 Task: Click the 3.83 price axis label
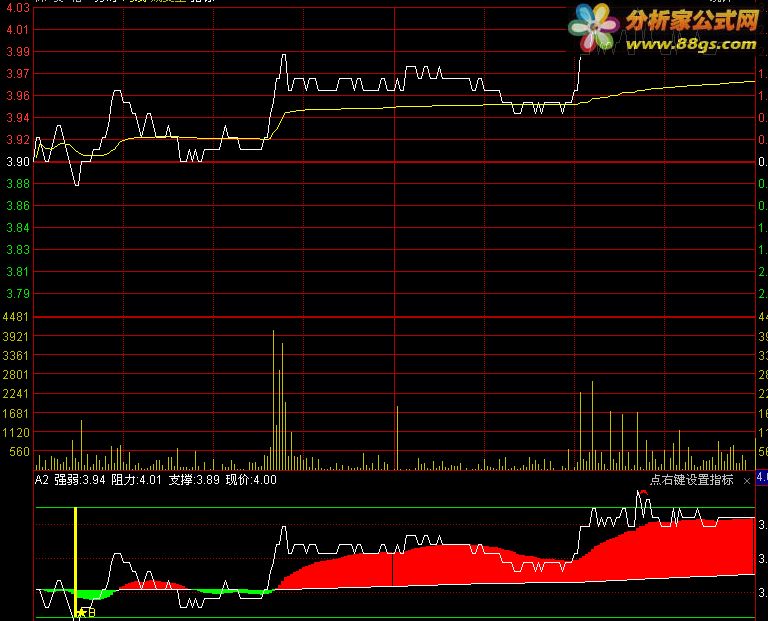coord(18,250)
